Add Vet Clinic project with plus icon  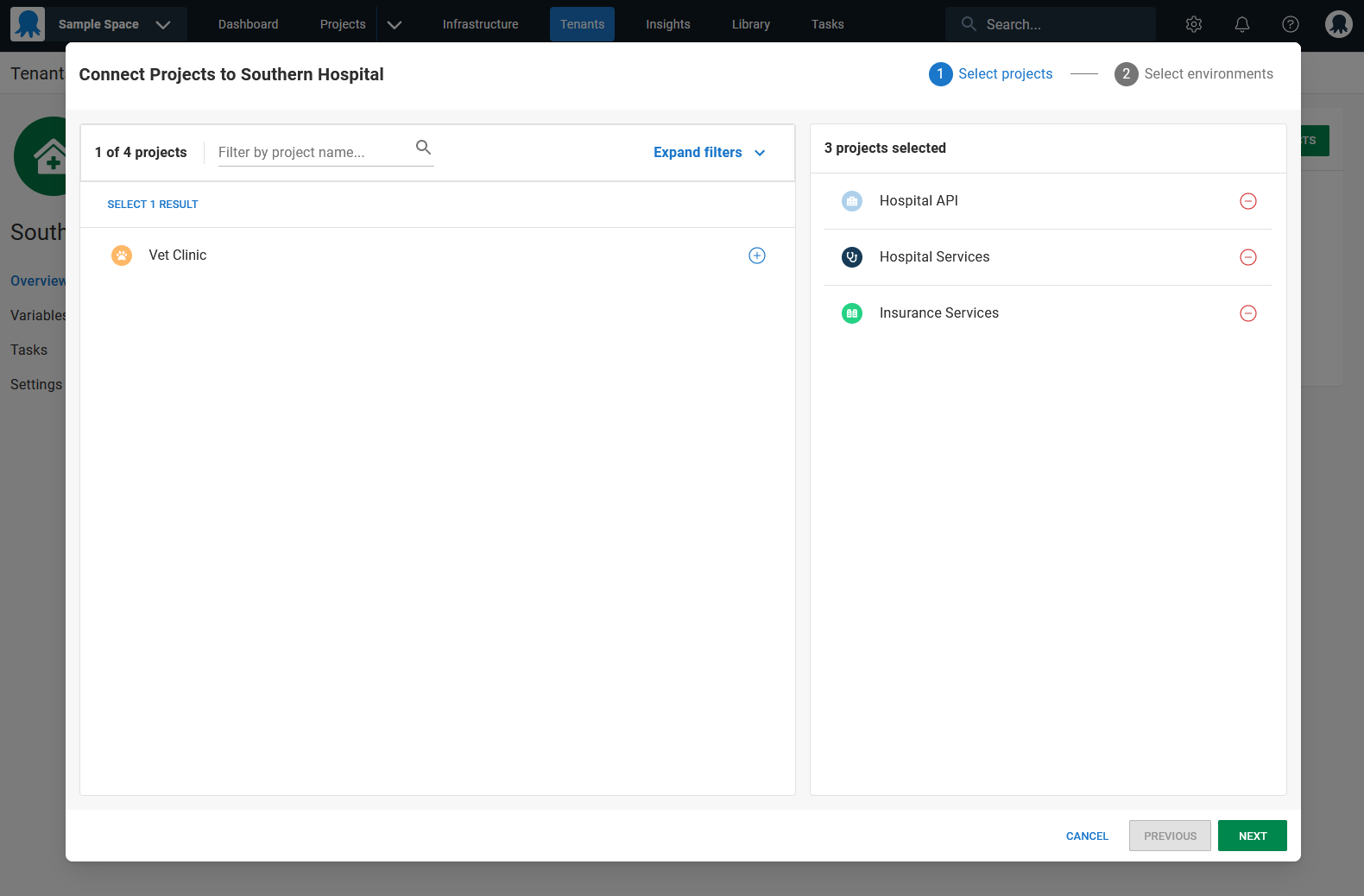tap(756, 256)
